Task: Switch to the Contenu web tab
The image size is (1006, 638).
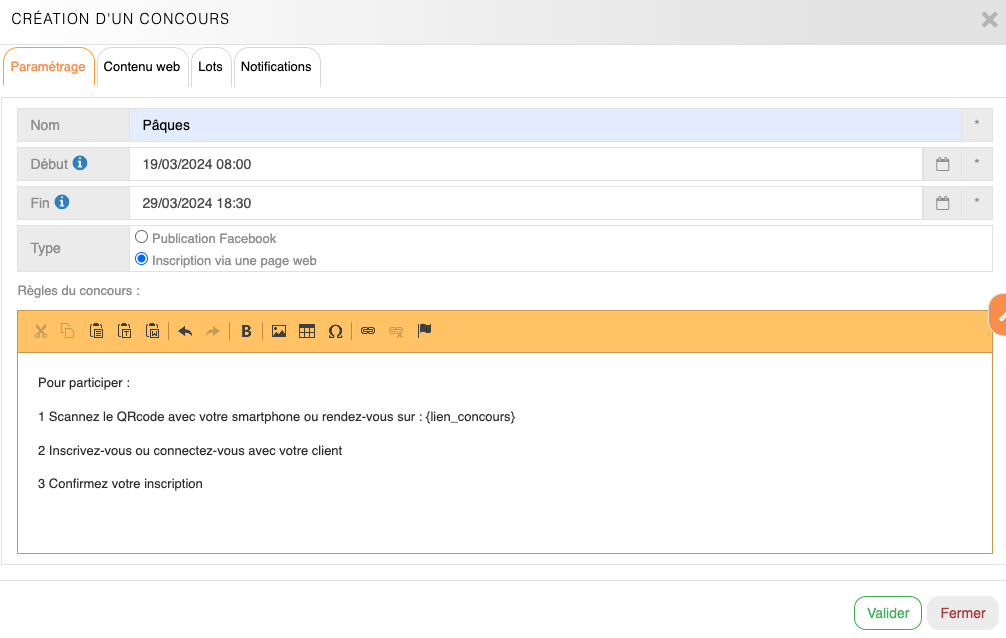Action: (142, 67)
